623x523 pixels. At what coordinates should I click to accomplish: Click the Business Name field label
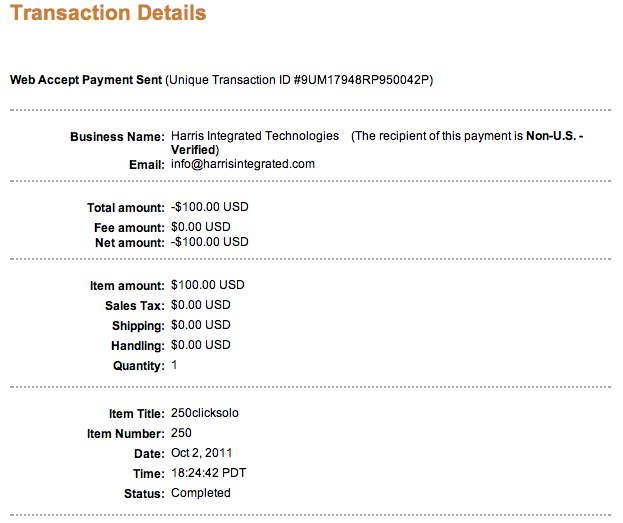117,136
